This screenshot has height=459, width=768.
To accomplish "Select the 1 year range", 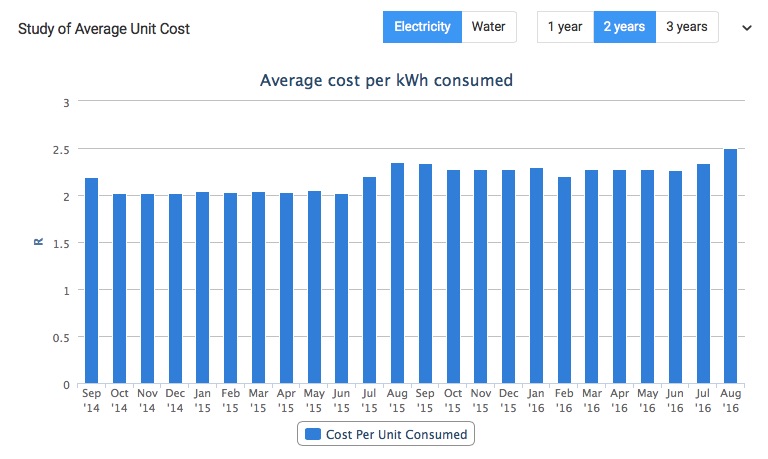I will 565,27.
